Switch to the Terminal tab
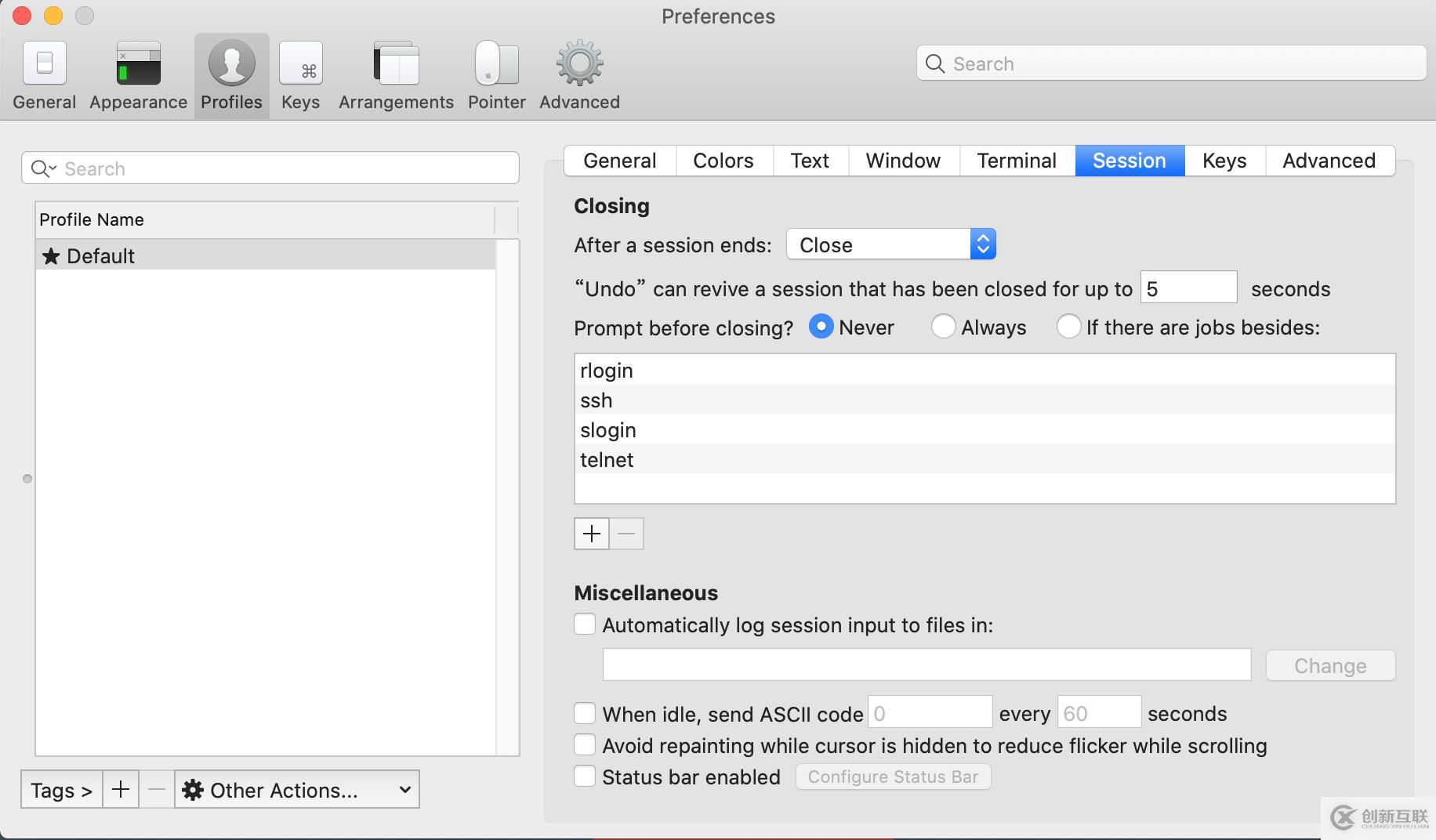The height and width of the screenshot is (840, 1436). 1017,161
